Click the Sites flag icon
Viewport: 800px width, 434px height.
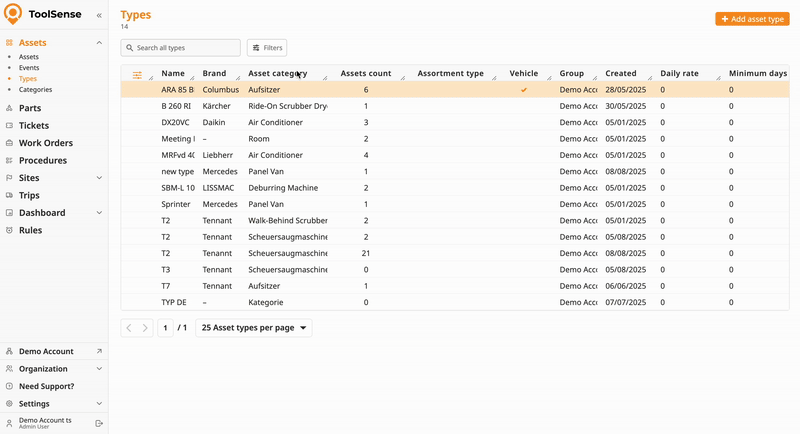tap(9, 178)
